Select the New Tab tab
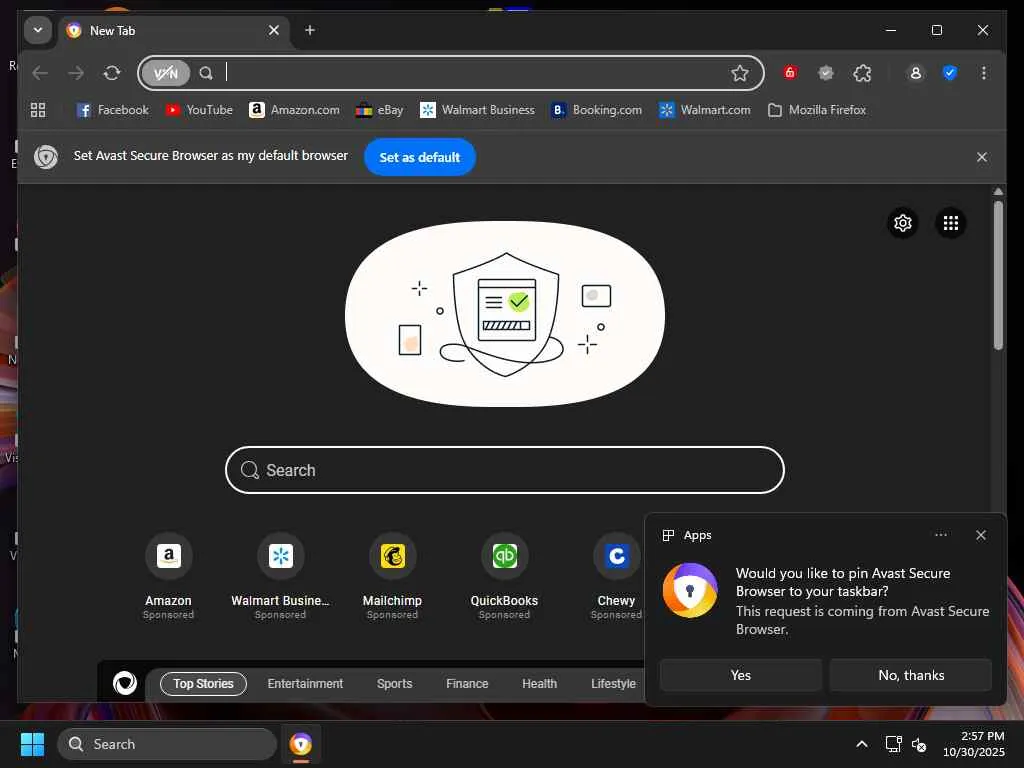 (x=173, y=31)
